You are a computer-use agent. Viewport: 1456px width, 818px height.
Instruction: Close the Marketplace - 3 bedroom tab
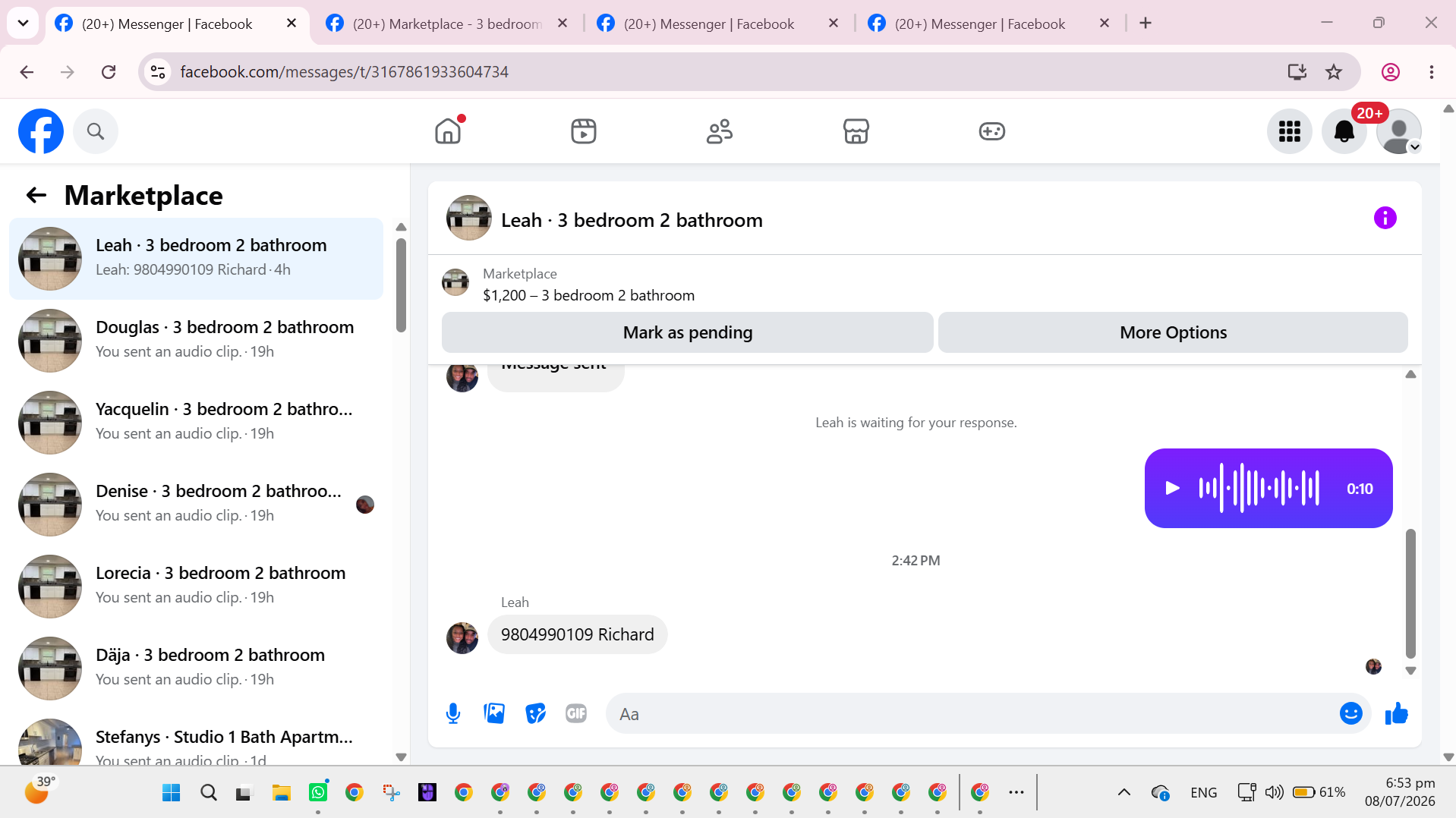pos(563,24)
